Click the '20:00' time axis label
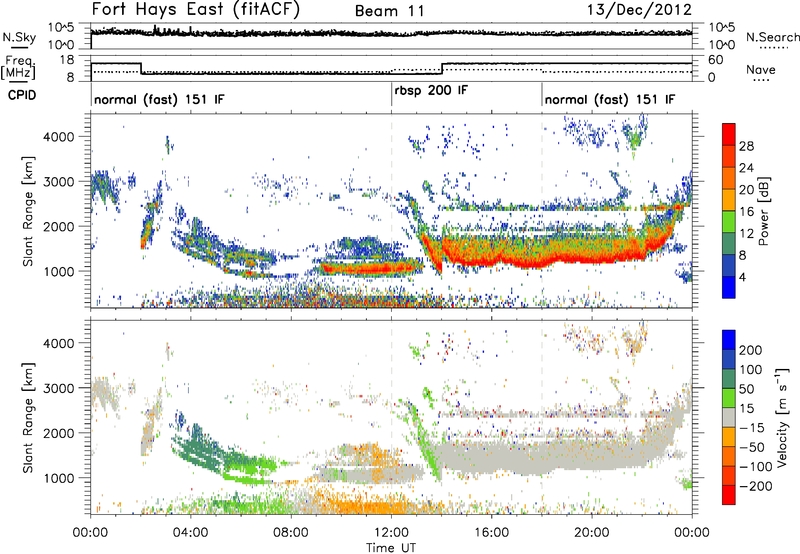This screenshot has height=554, width=800. tap(591, 533)
